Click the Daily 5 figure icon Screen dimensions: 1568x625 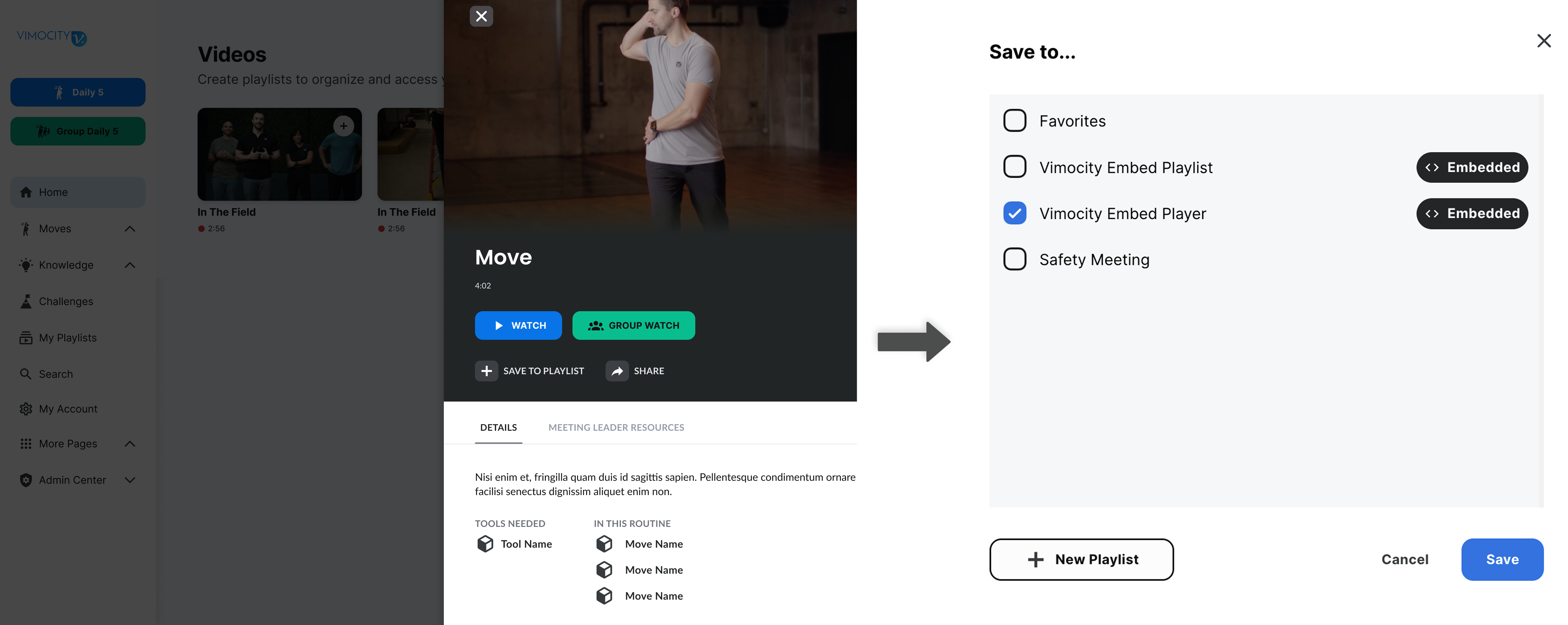click(59, 93)
